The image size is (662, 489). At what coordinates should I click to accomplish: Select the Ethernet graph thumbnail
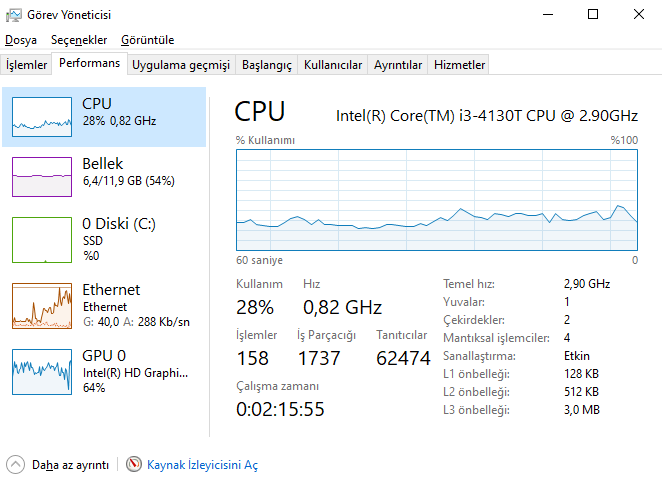tap(41, 306)
